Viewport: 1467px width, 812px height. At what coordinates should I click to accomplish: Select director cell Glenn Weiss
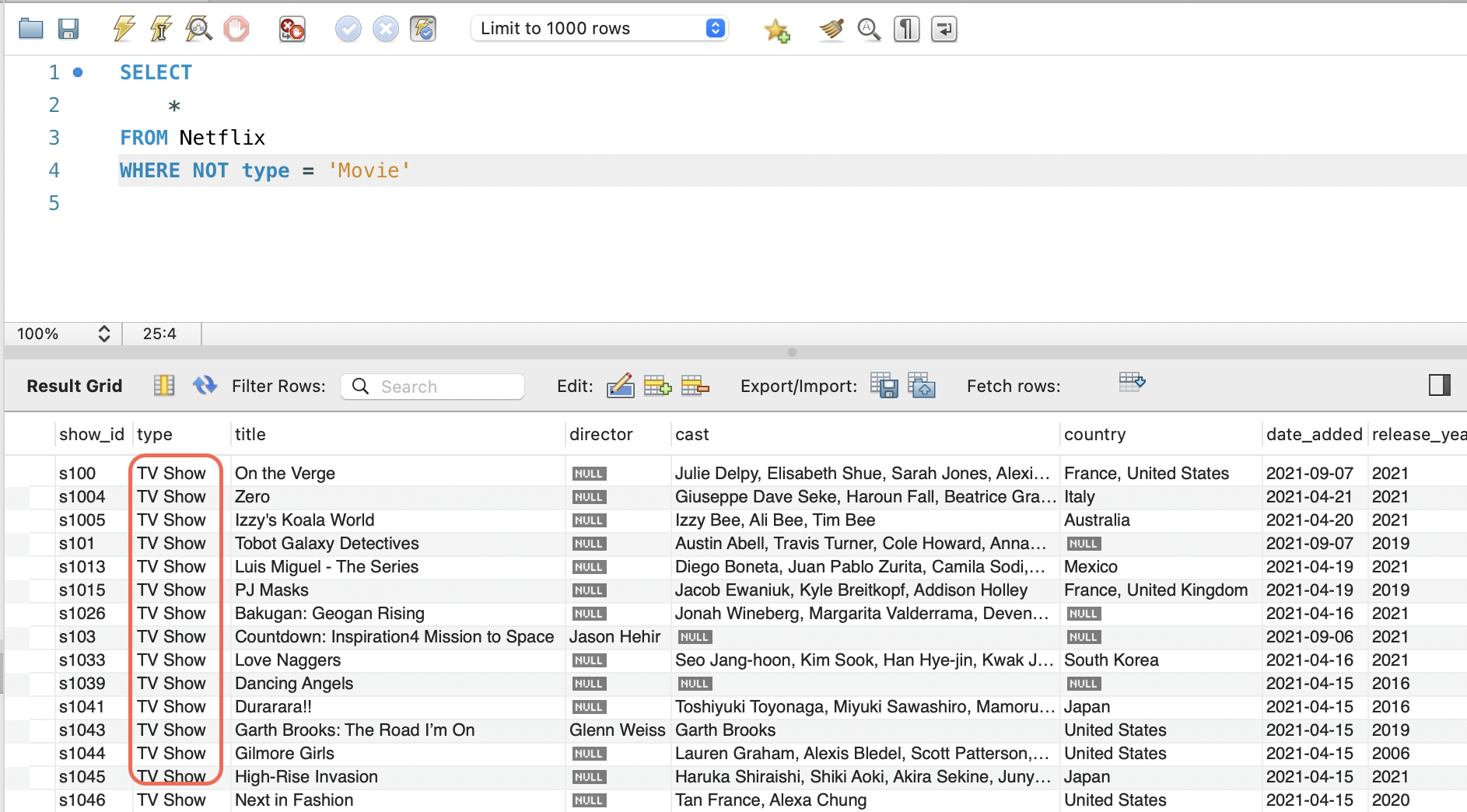click(618, 730)
